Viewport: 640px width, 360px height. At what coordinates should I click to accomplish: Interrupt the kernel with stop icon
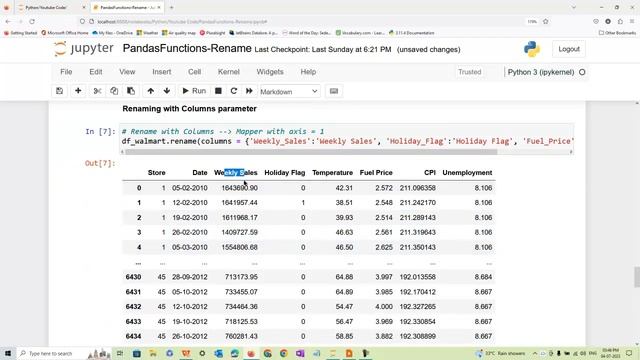218,91
